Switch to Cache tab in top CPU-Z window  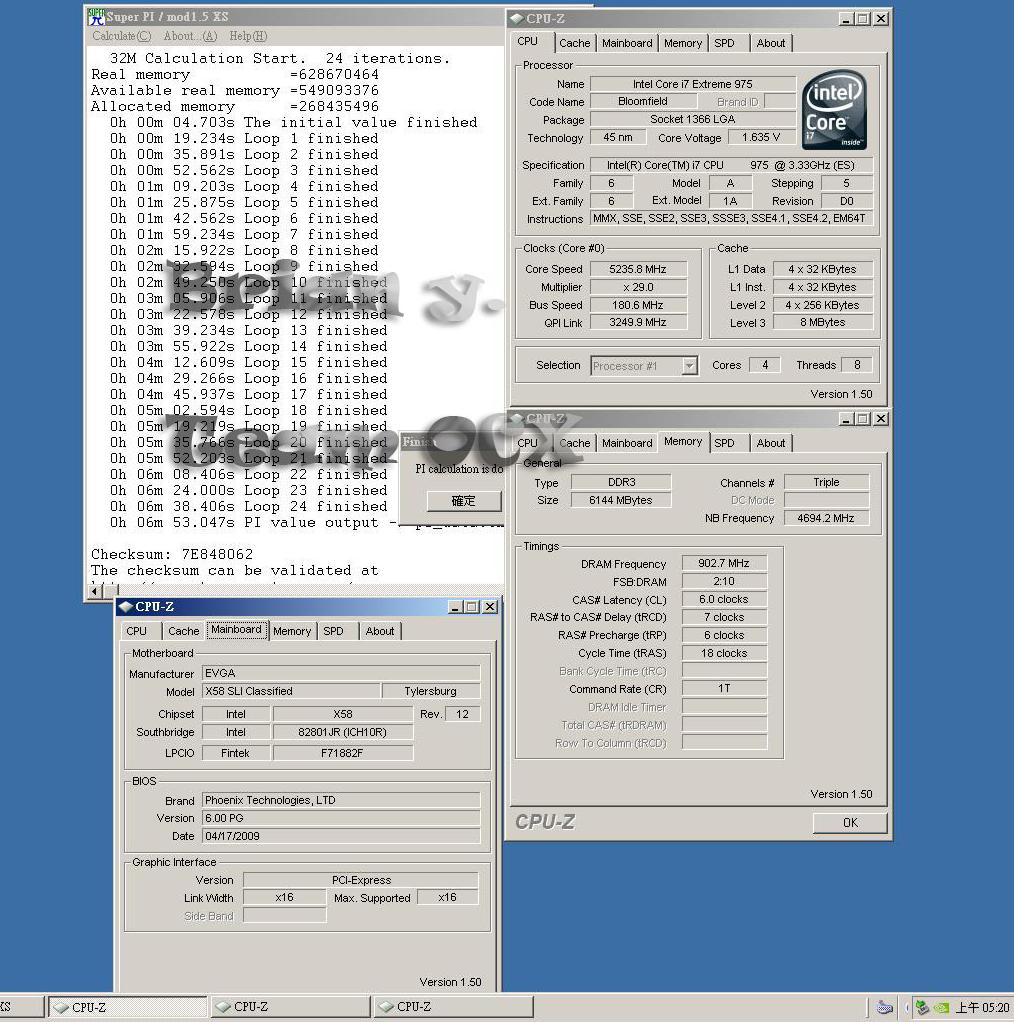click(574, 43)
